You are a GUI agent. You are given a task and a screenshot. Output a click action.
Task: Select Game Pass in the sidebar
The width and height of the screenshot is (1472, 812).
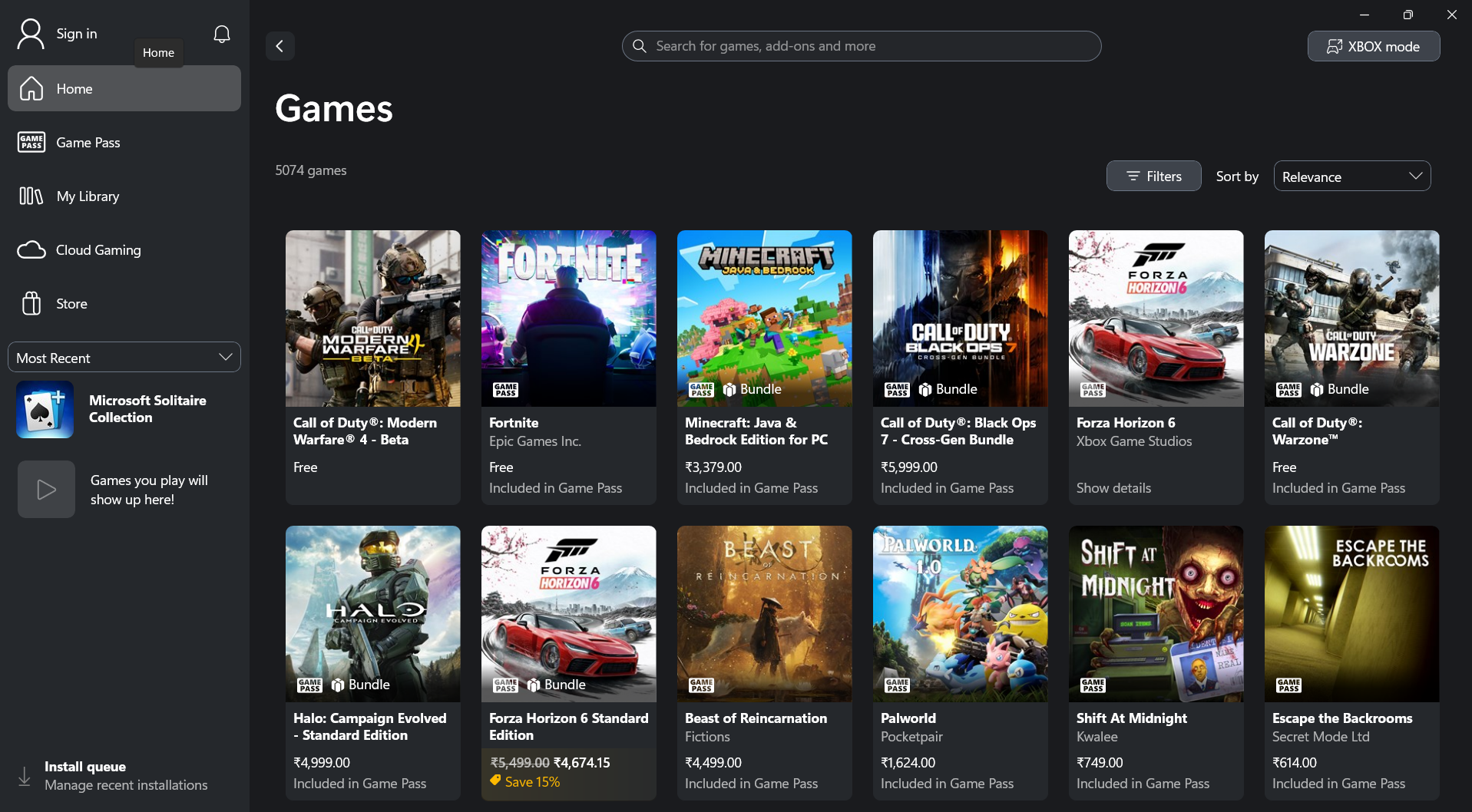click(x=124, y=142)
